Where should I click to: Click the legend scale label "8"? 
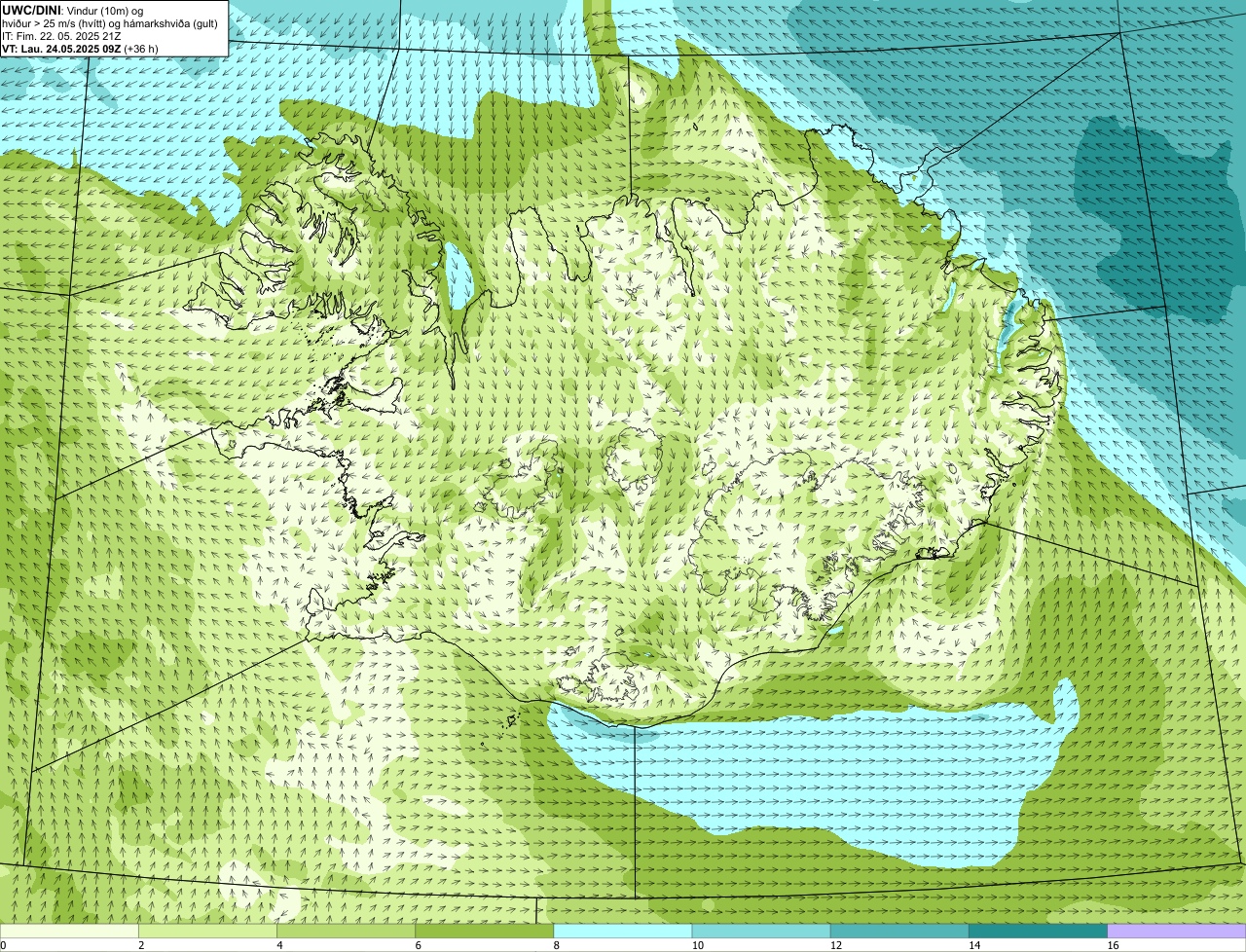(557, 945)
